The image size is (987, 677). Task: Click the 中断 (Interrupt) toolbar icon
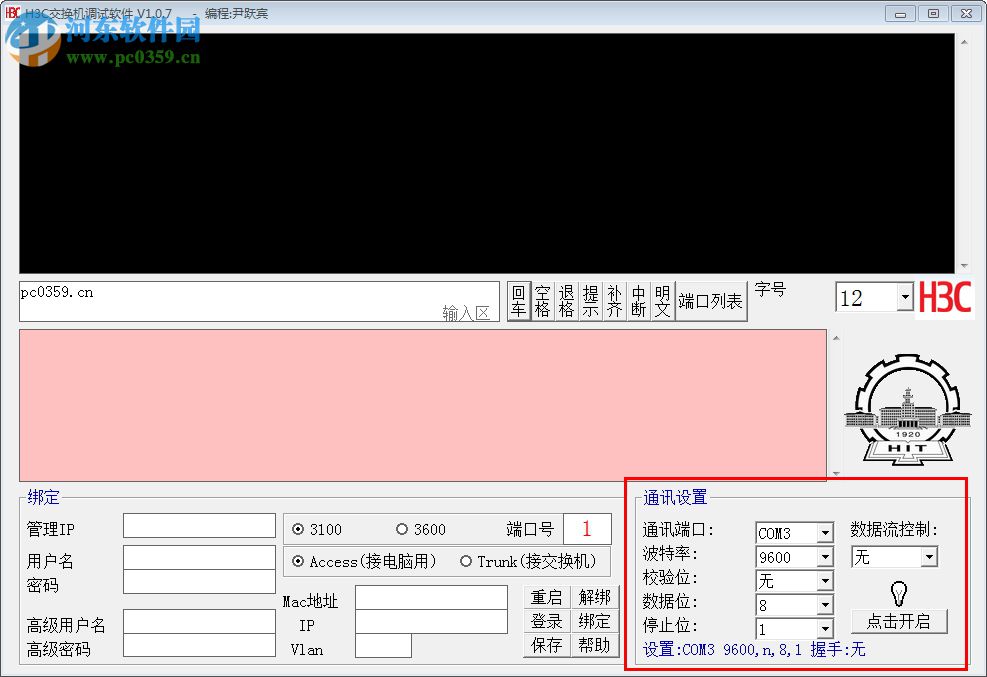638,298
